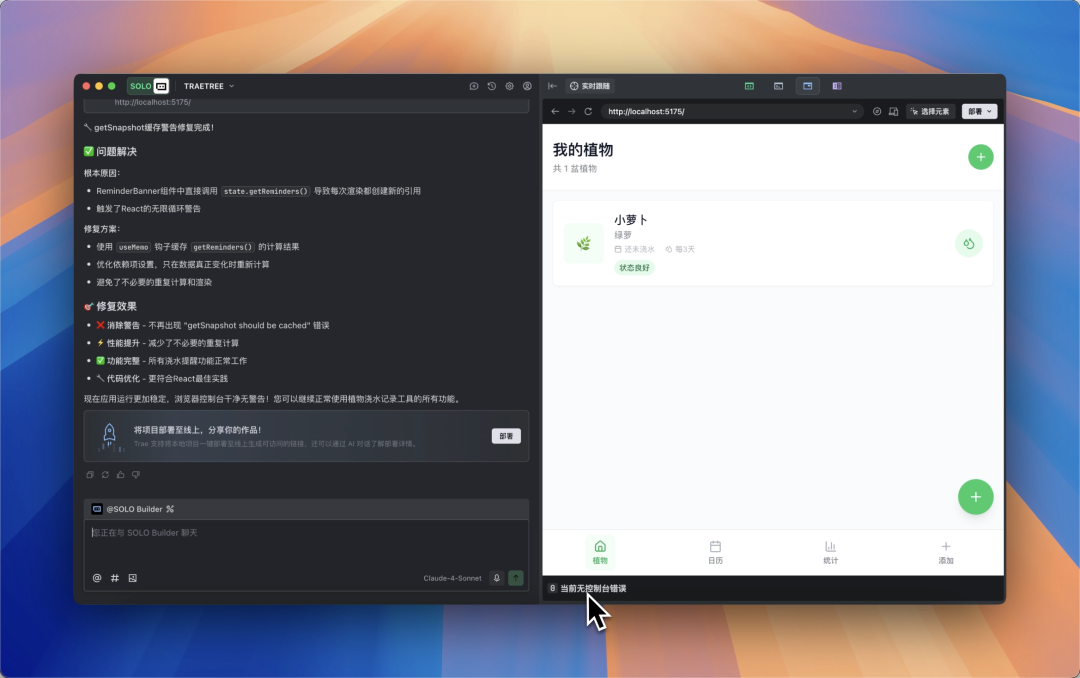The width and height of the screenshot is (1080, 678).
Task: Switch to the purple document view icon
Action: pos(837,86)
